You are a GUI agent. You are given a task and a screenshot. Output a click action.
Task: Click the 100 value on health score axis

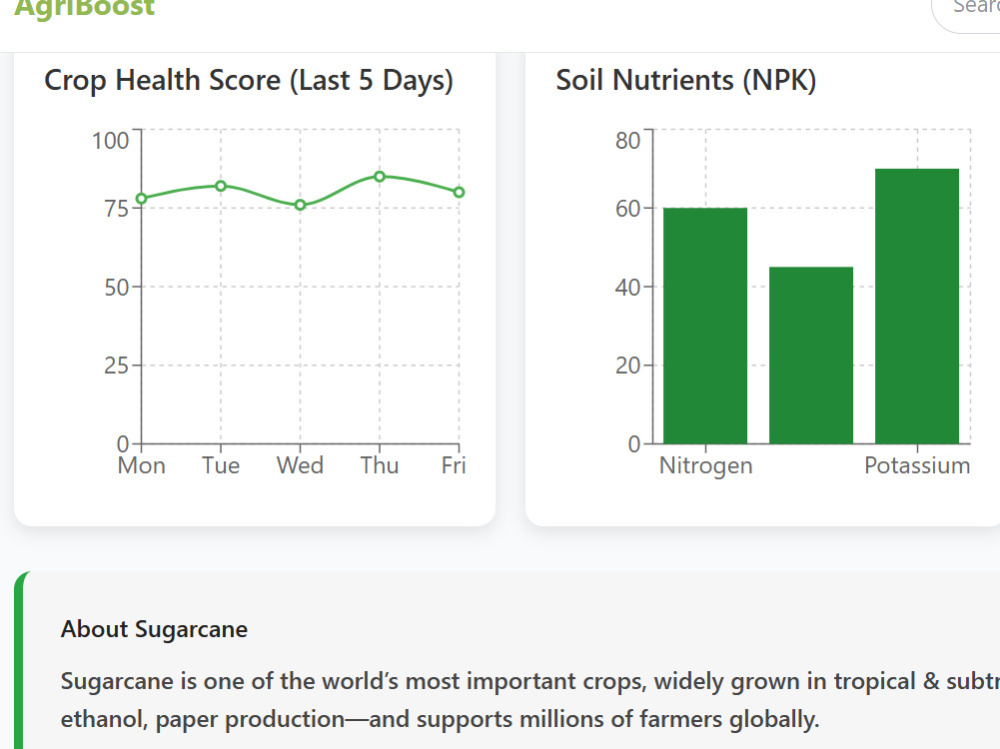pos(110,141)
